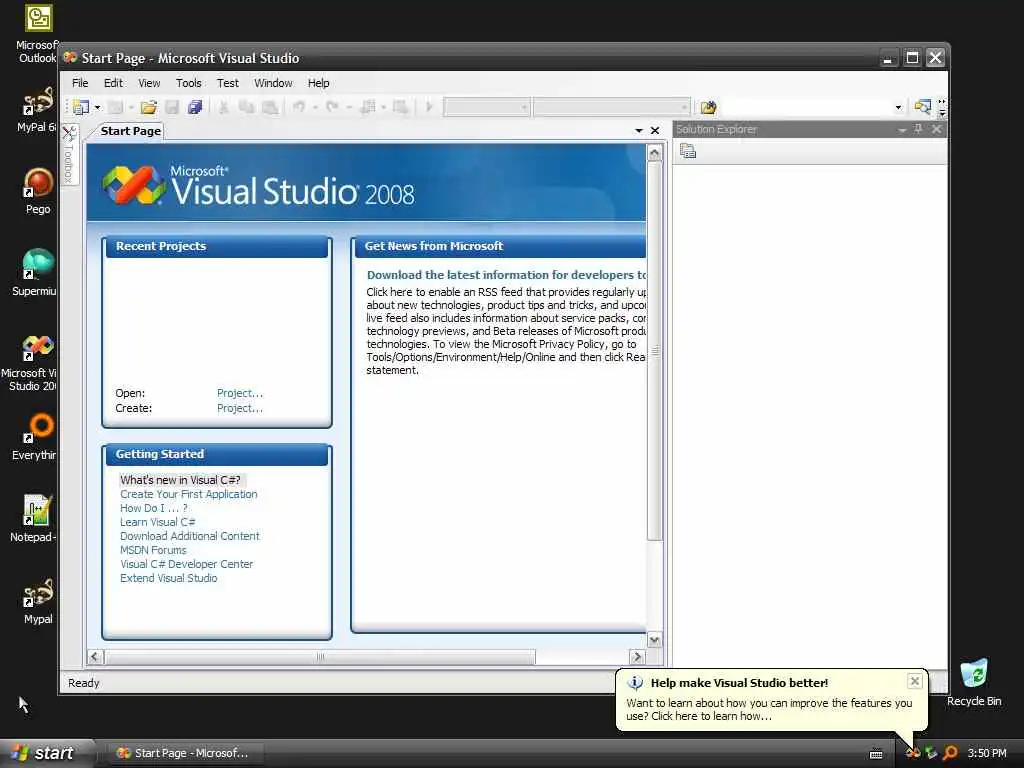1024x768 pixels.
Task: Toggle Solution Explorer auto-hide pin
Action: click(x=918, y=129)
